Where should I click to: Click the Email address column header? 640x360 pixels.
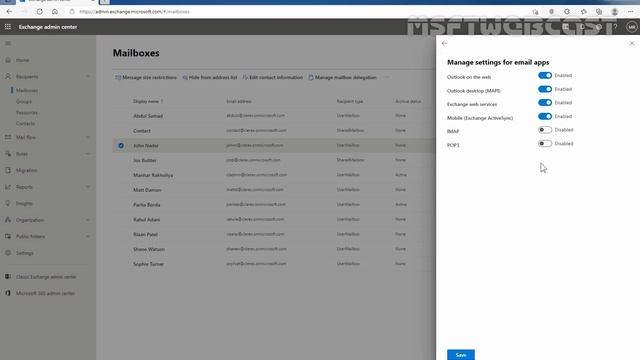point(239,101)
